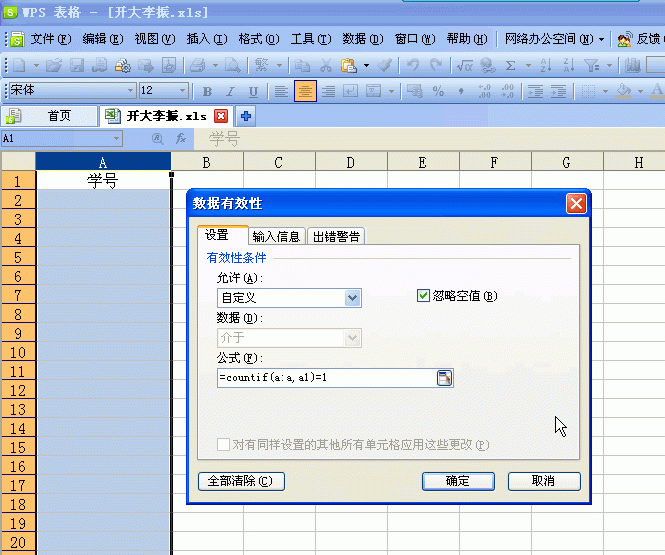Click cell A1 containing 学号
This screenshot has height=555, width=665.
tap(103, 181)
